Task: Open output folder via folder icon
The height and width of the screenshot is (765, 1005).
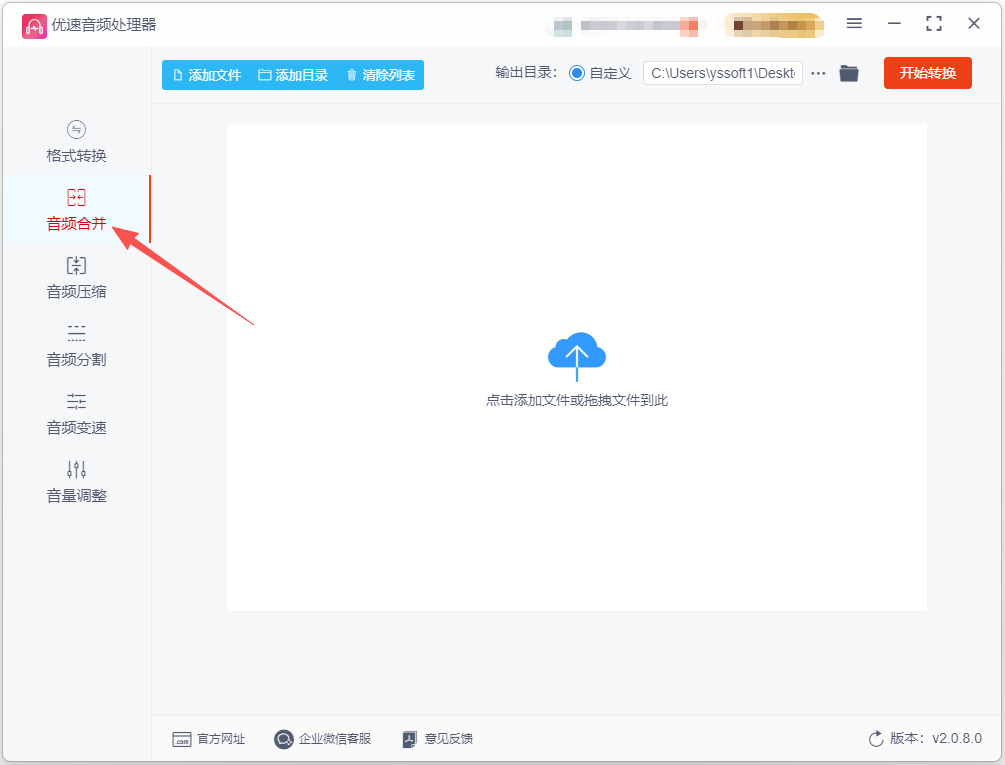Action: (849, 74)
